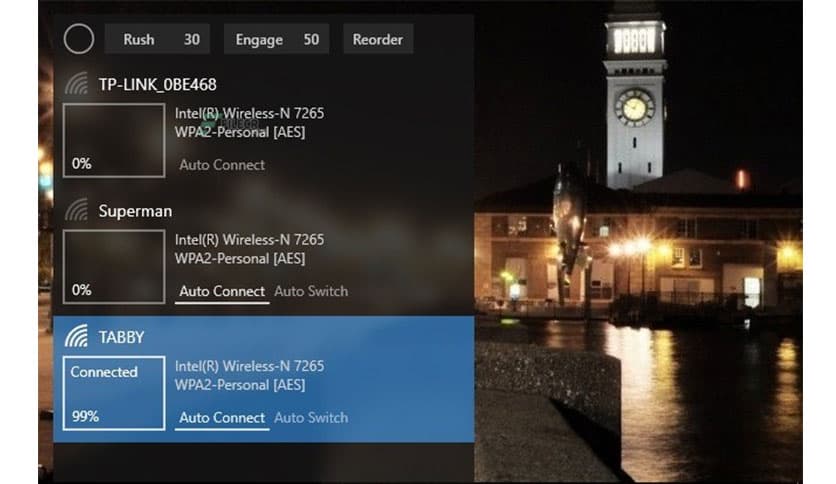Click the Connected 99% box for TABBY

coord(114,393)
